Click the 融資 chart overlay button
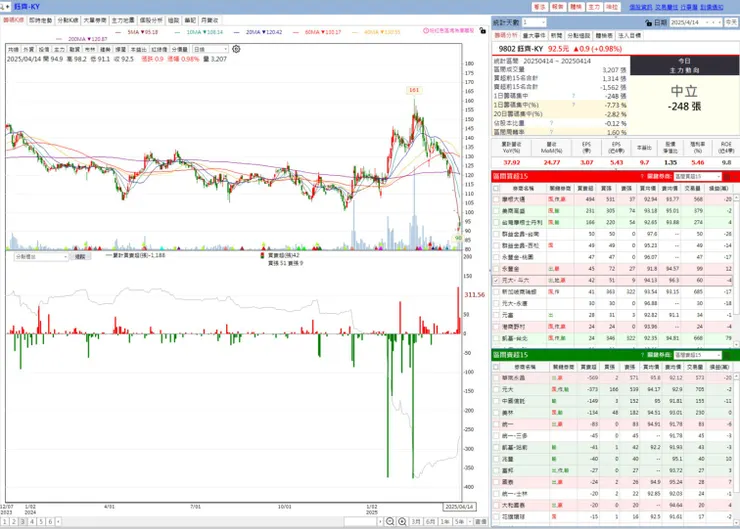 (75, 49)
